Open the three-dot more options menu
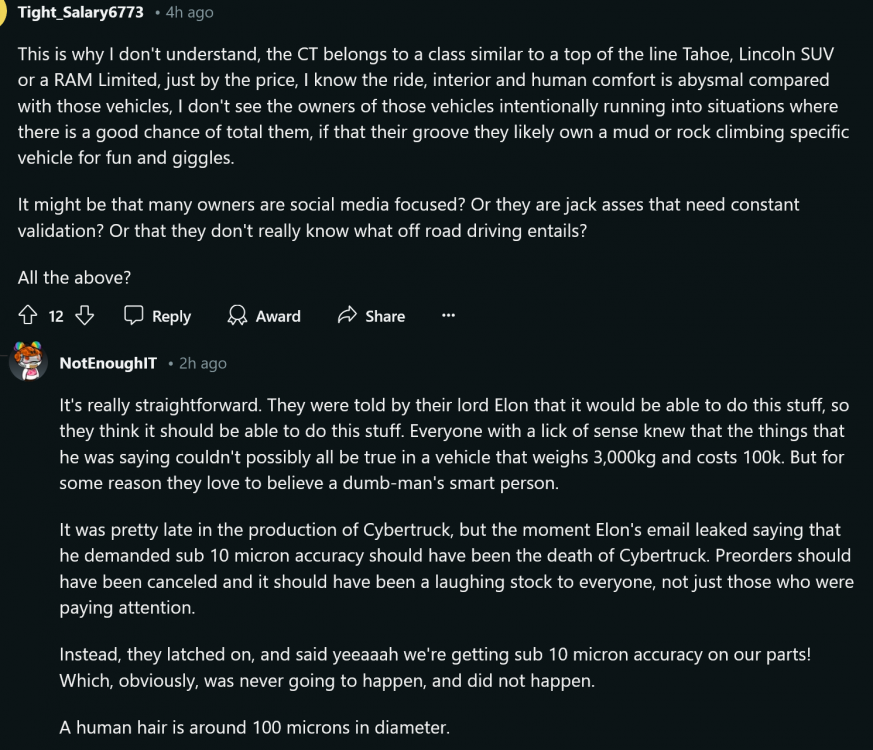This screenshot has height=750, width=873. [448, 316]
